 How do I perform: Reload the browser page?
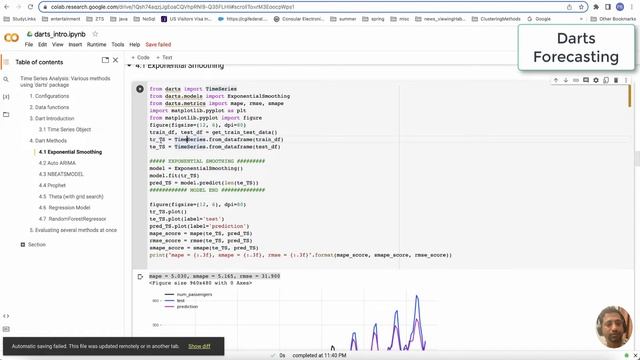[30, 7]
